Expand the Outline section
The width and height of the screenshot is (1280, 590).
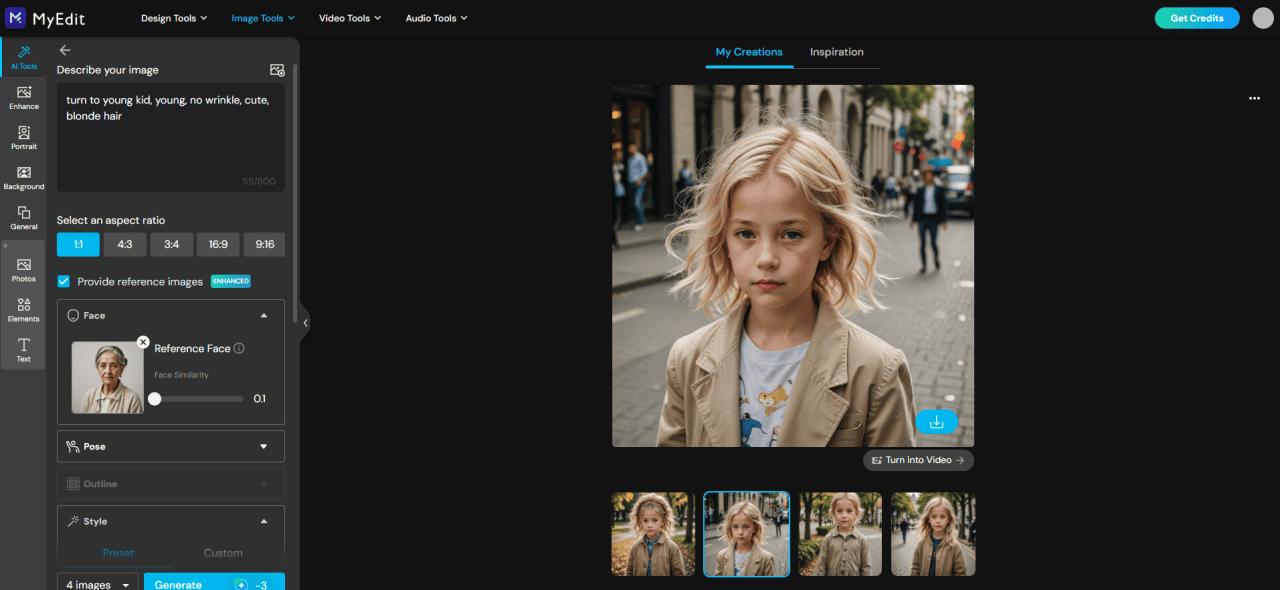tap(264, 484)
